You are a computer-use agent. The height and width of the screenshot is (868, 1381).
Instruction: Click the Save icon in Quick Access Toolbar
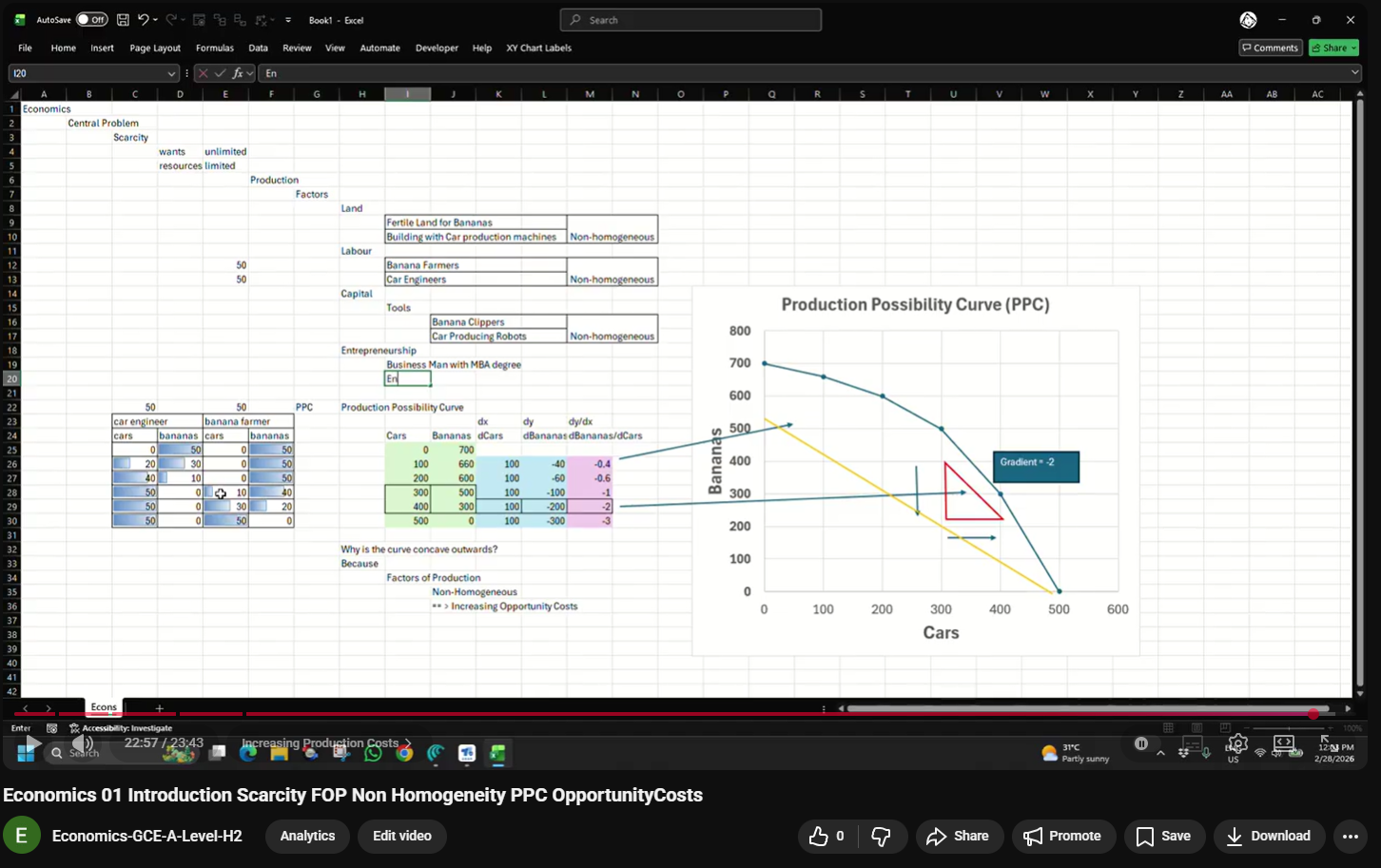click(122, 19)
